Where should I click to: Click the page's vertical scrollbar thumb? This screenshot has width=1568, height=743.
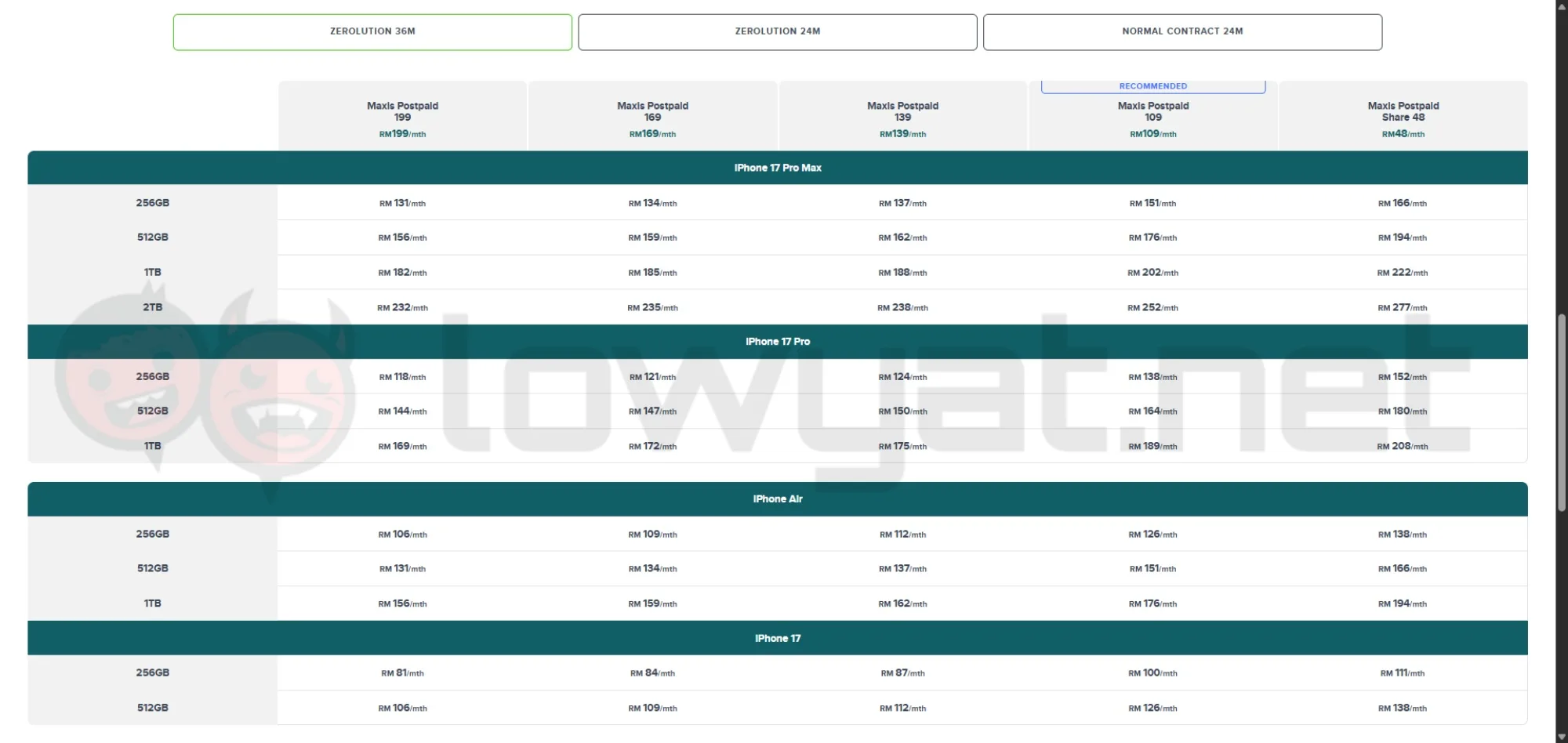pos(1562,412)
